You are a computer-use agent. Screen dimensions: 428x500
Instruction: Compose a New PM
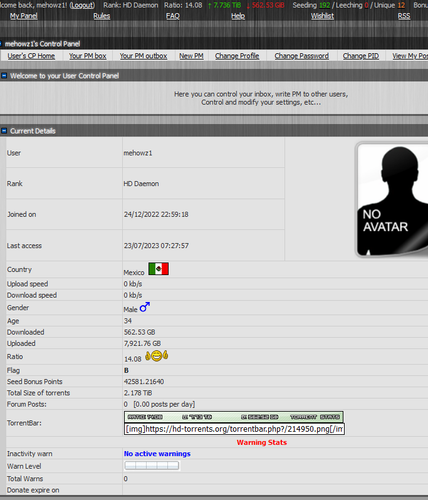pos(191,56)
